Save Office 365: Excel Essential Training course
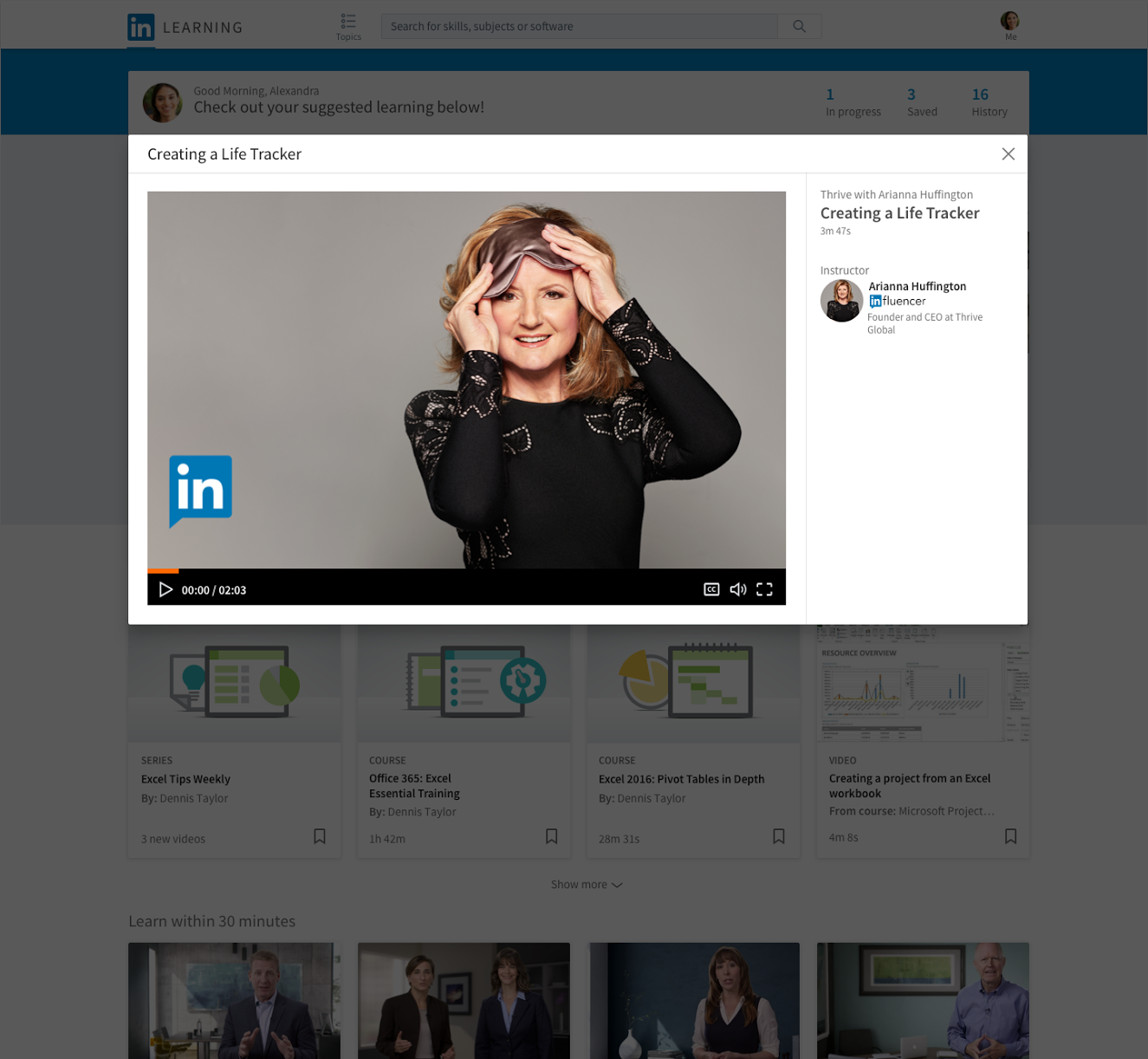The height and width of the screenshot is (1059, 1148). tap(551, 836)
